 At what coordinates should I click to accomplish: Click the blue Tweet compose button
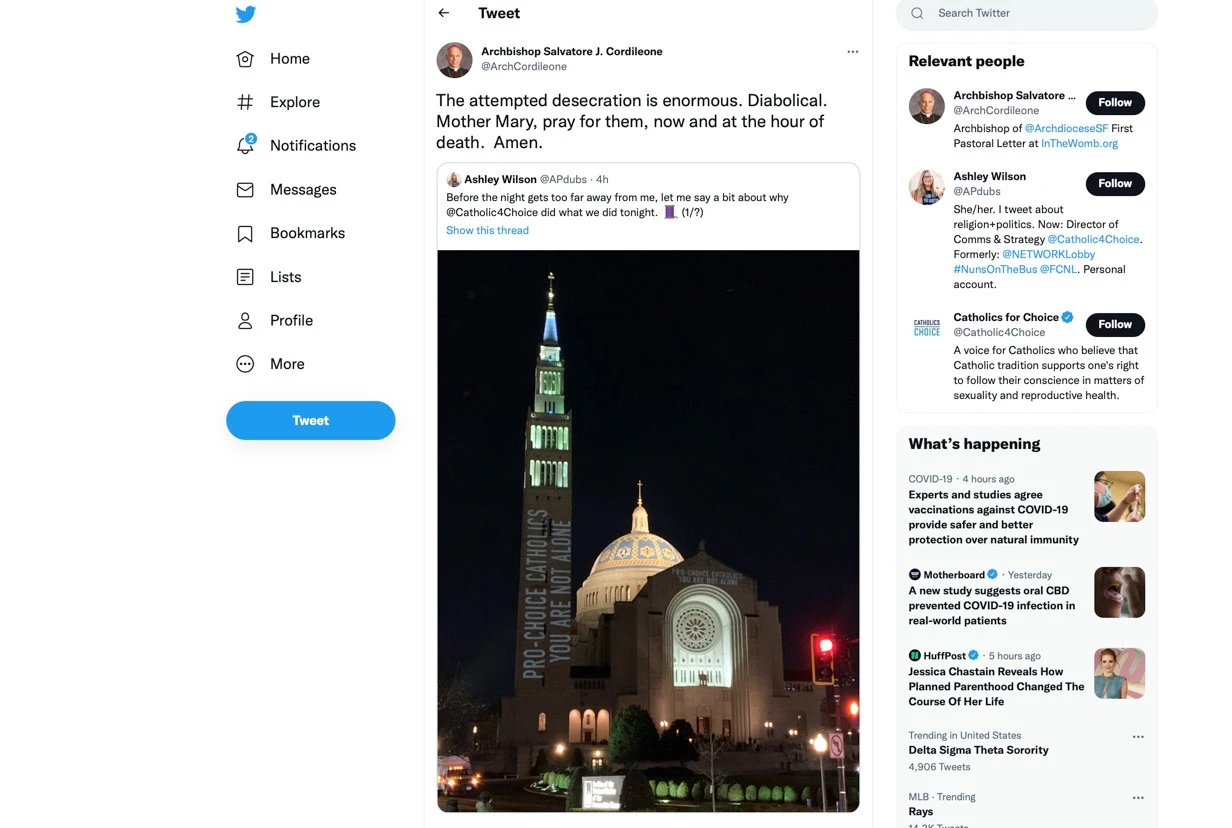(x=310, y=421)
